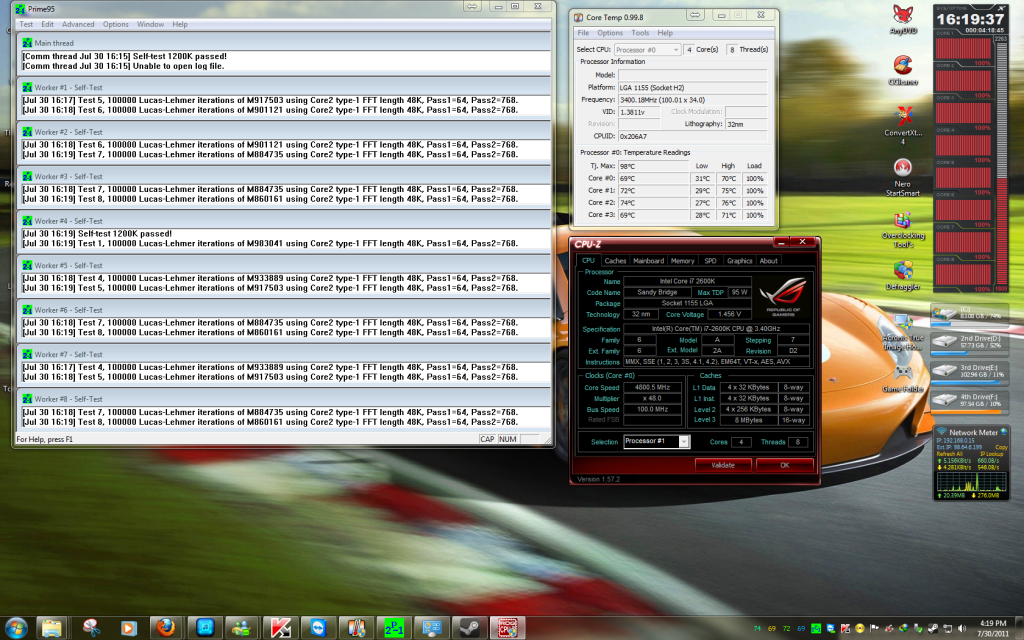Open Core Temp's Options menu
1024x640 pixels.
pos(610,33)
